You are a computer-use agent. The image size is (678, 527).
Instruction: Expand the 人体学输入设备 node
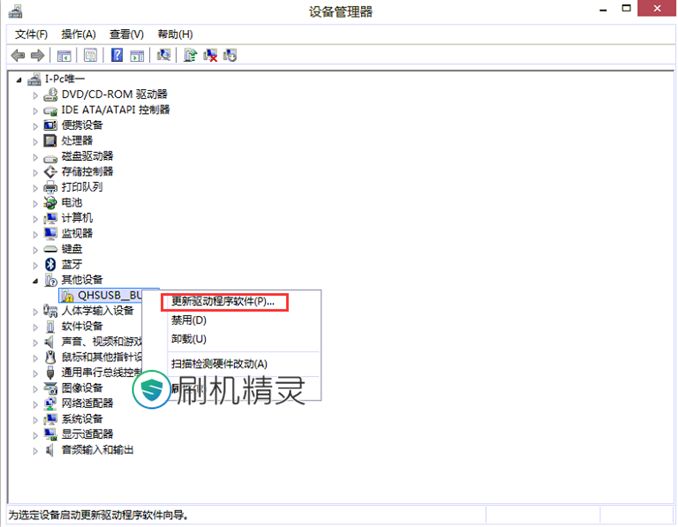35,311
